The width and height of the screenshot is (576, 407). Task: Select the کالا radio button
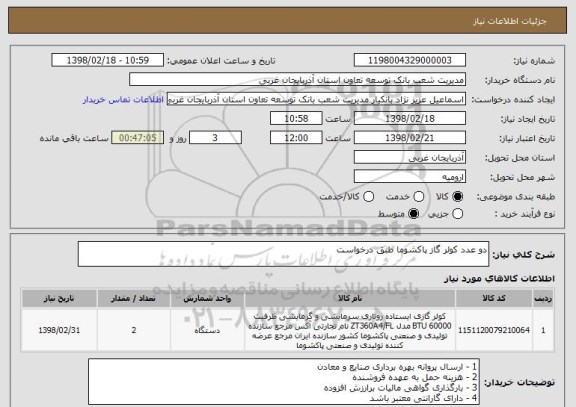[457, 197]
